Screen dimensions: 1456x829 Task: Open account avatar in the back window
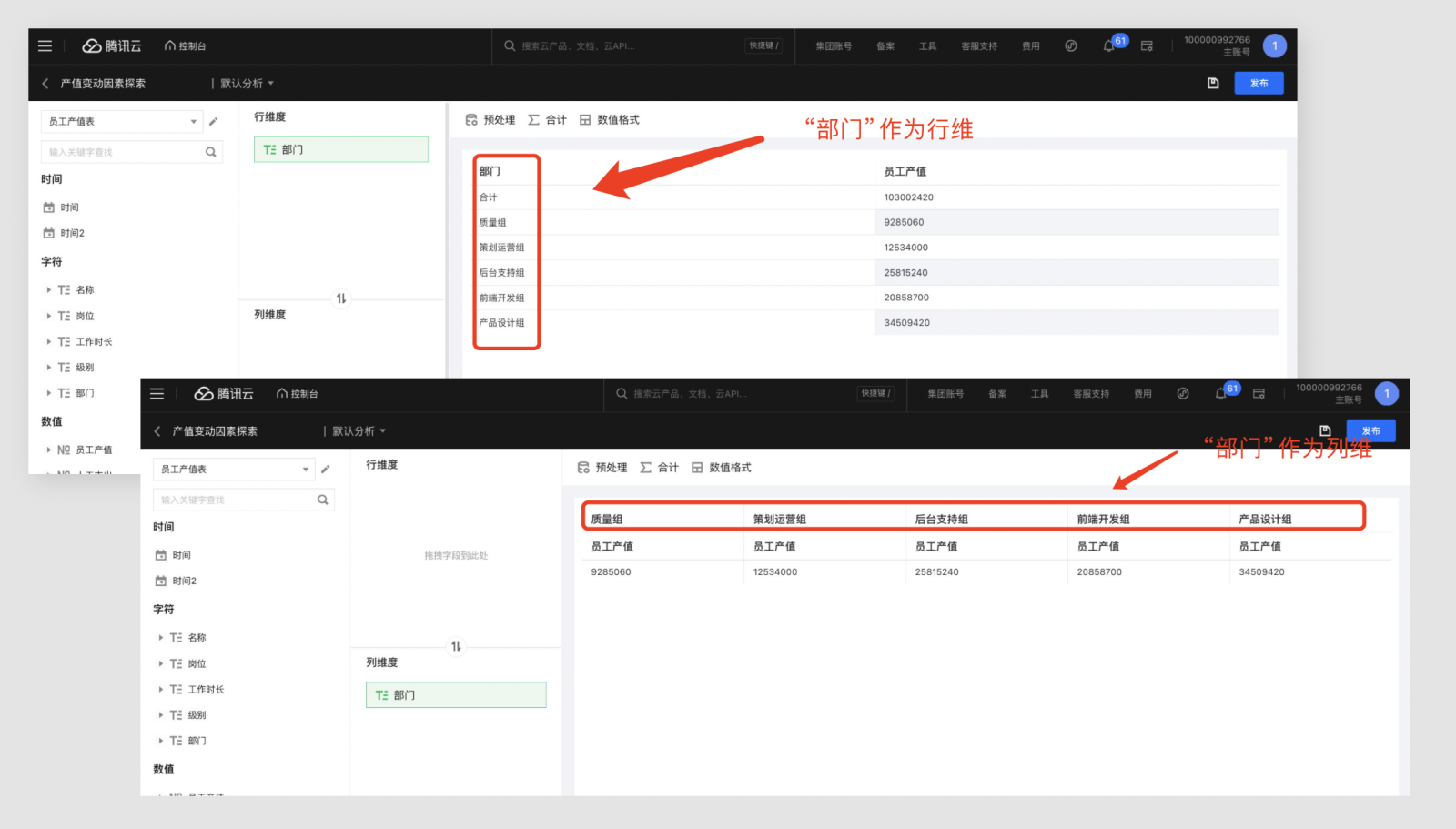[1275, 45]
